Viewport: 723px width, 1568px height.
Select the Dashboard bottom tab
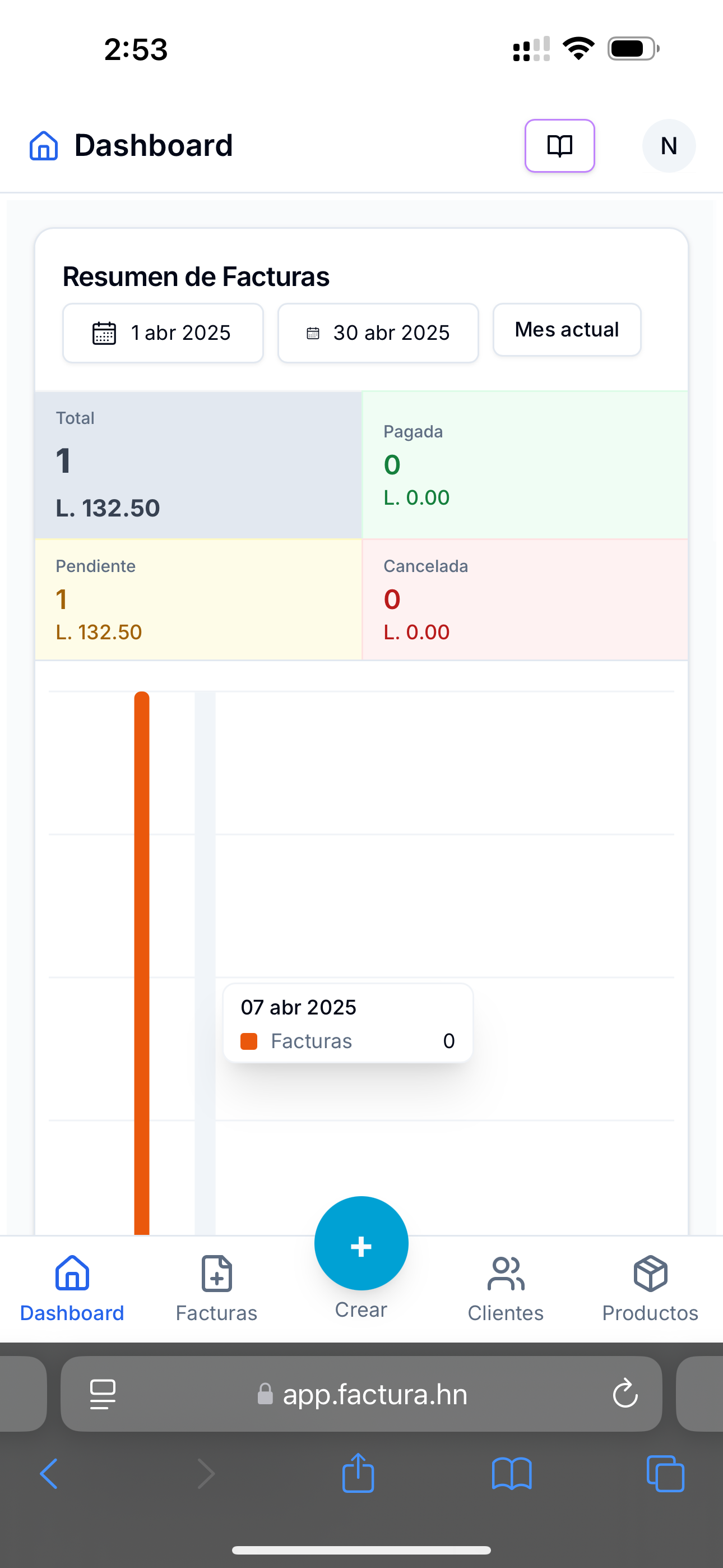coord(72,1288)
